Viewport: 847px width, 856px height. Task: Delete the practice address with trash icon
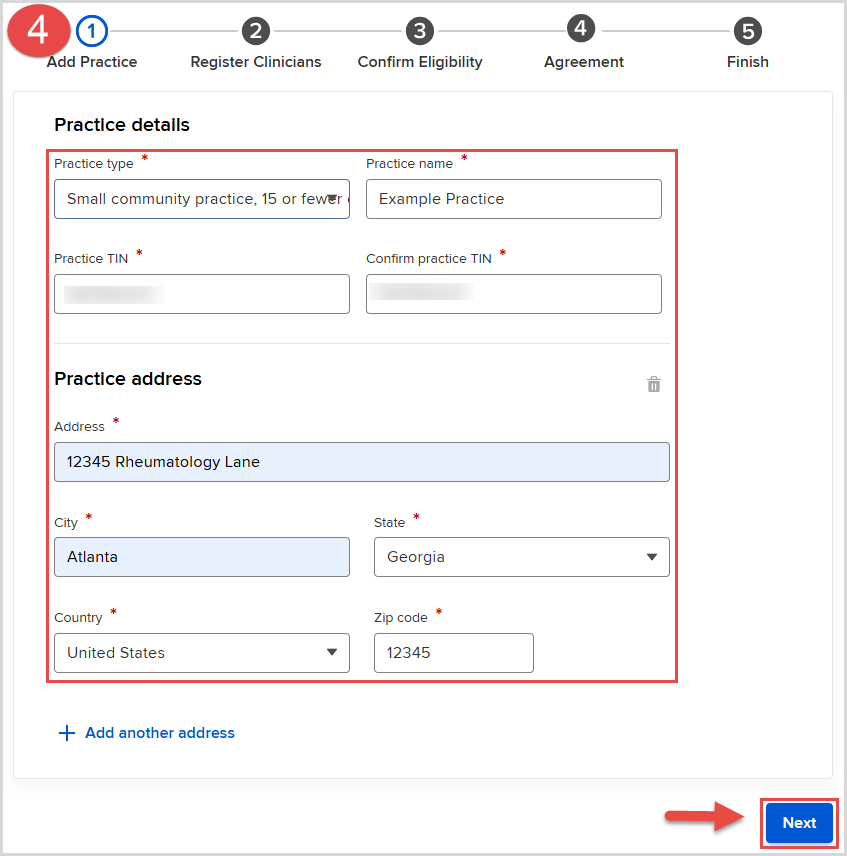[x=654, y=384]
